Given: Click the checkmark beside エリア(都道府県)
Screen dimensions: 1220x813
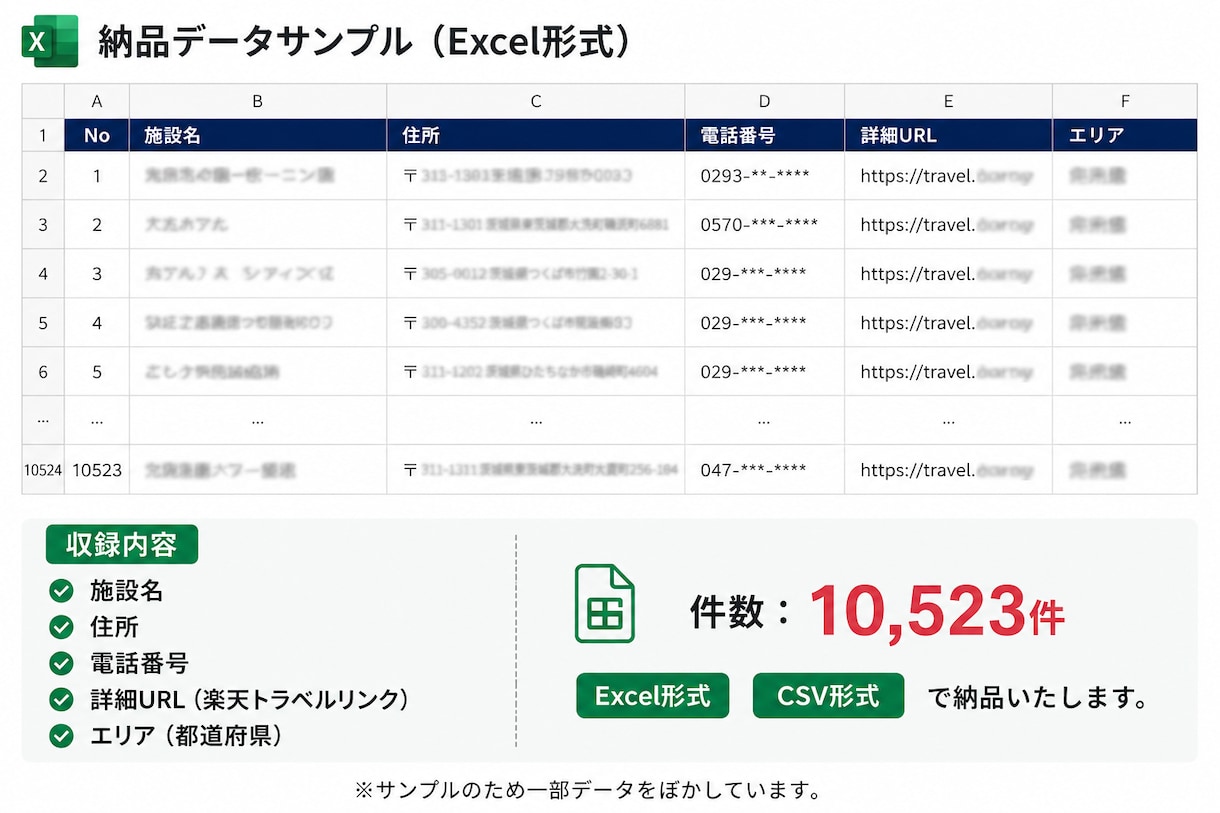Looking at the screenshot, I should (62, 736).
